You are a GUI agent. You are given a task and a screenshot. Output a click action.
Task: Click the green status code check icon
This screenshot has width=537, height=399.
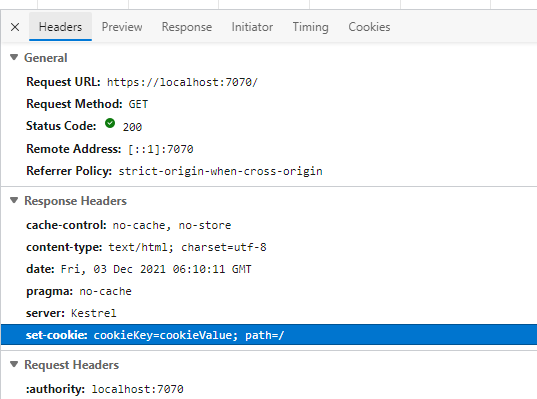tap(110, 123)
